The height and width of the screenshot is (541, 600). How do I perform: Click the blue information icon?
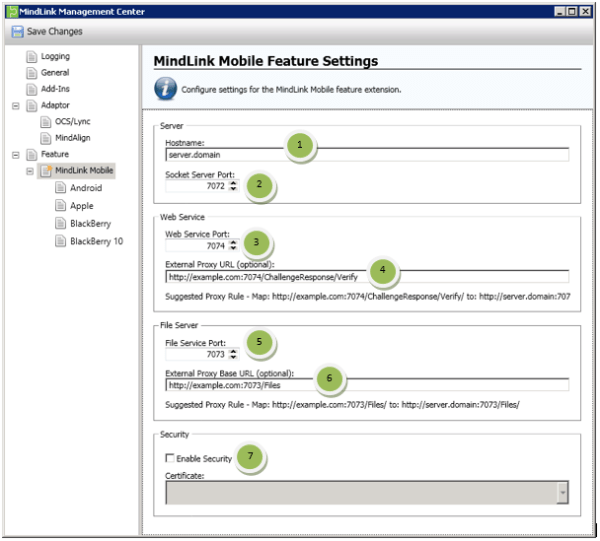point(166,89)
